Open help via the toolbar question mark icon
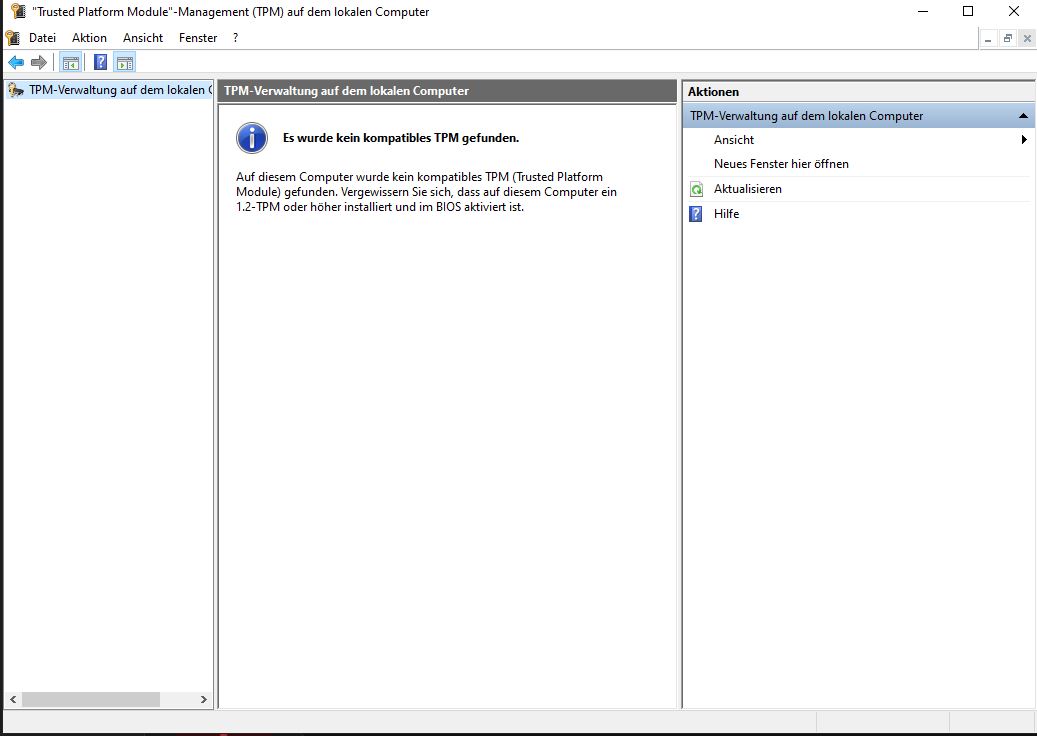Image resolution: width=1037 pixels, height=736 pixels. pyautogui.click(x=101, y=63)
